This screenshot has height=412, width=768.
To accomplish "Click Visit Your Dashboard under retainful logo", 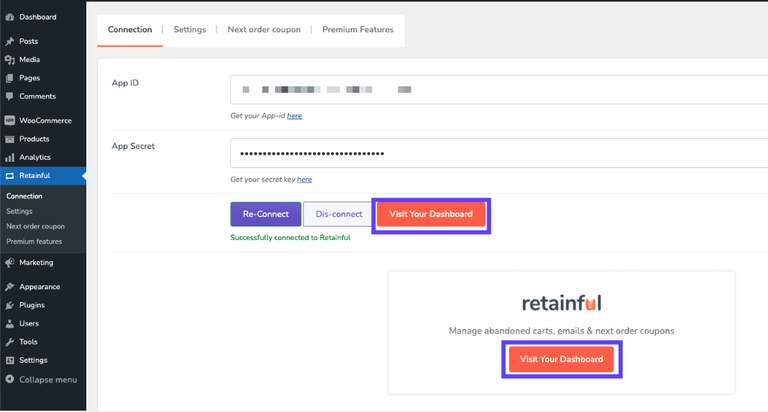I will [561, 359].
